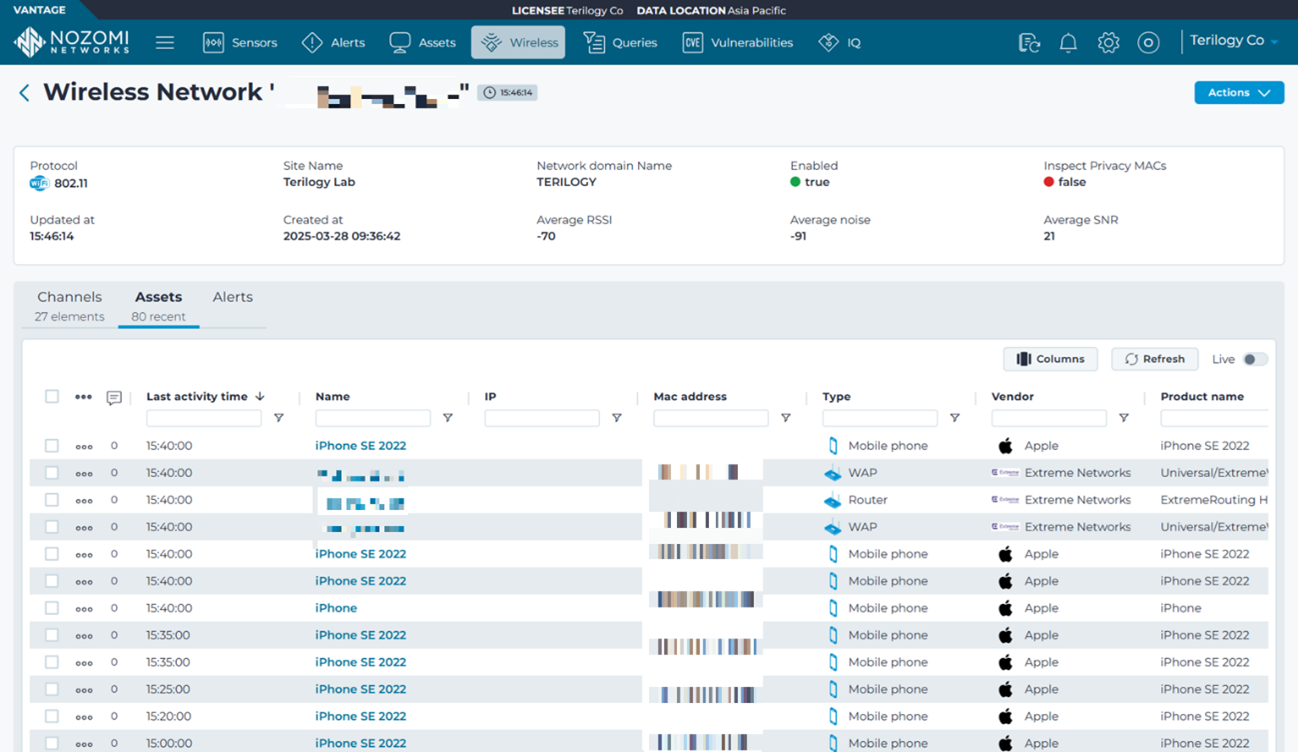Open iPhone SE 2022 link at 15:20:00
Image resolution: width=1298 pixels, height=752 pixels.
[x=360, y=716]
